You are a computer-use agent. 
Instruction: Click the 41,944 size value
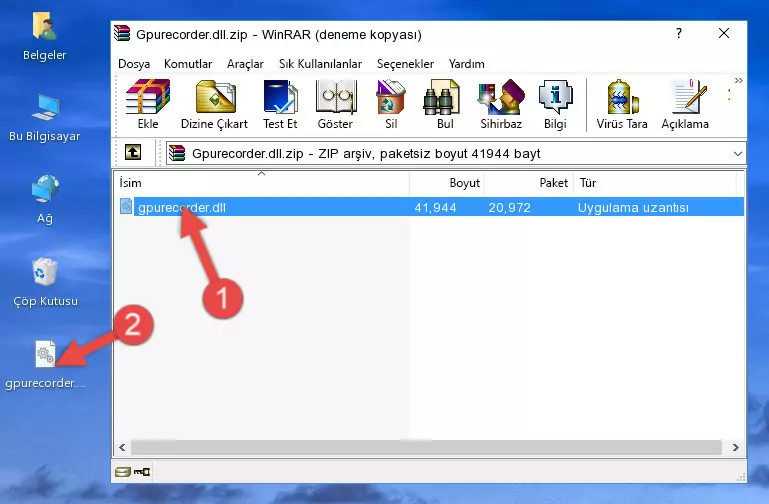point(435,207)
